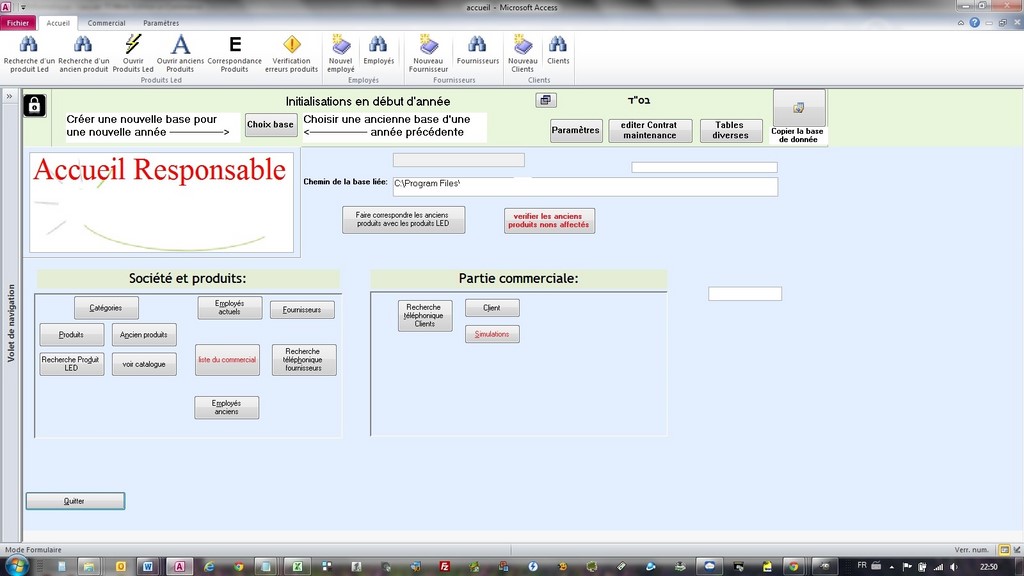This screenshot has height=576, width=1024.
Task: Open the Quick Access Toolbar dropdown arrow
Action: click(22, 8)
